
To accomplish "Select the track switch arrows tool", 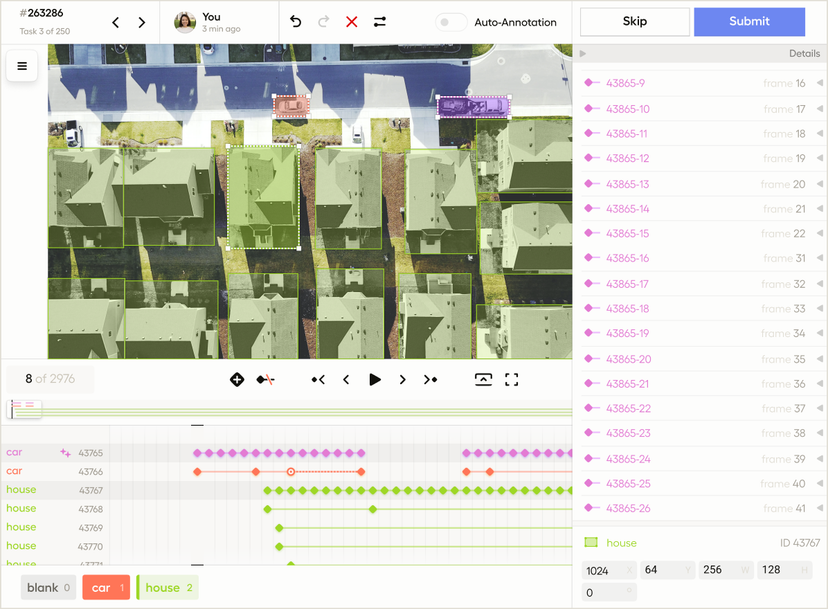I will 379,21.
